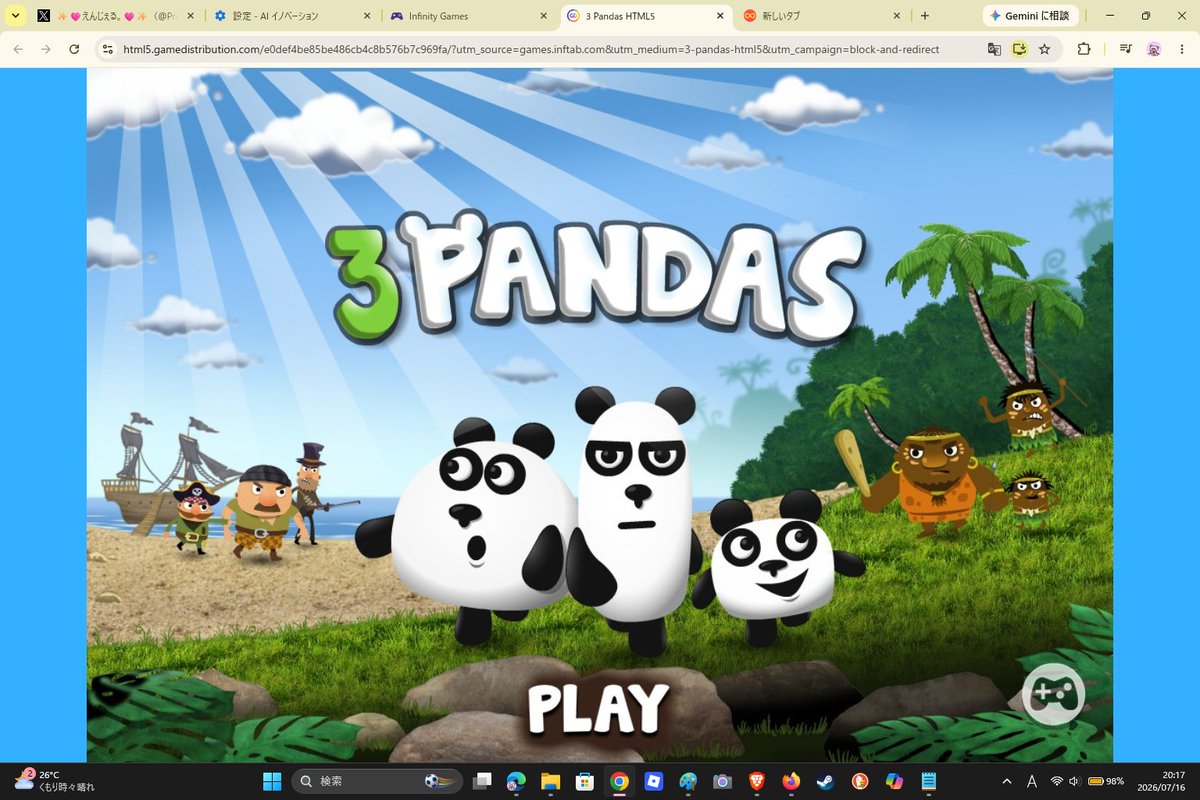This screenshot has height=800, width=1200.
Task: Open the translate page icon
Action: 994,49
